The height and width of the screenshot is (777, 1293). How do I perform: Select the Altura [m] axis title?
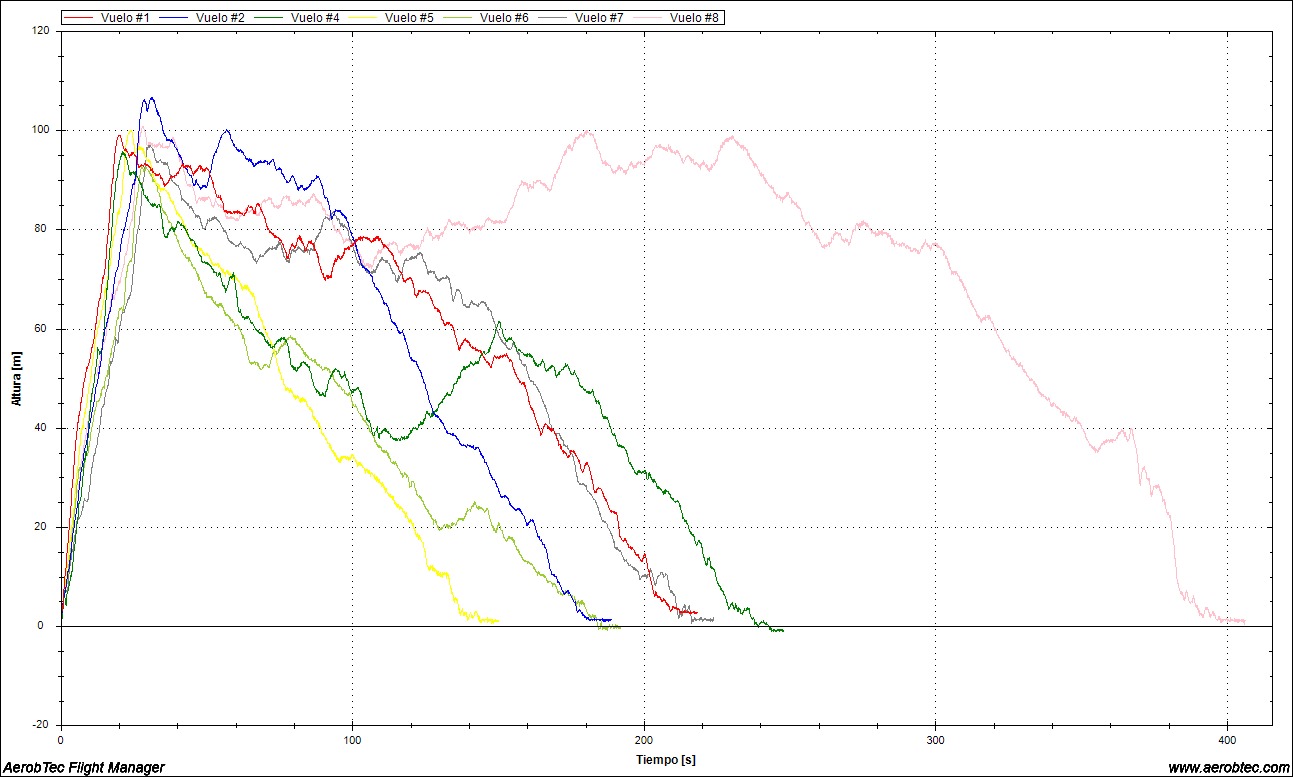(x=16, y=378)
